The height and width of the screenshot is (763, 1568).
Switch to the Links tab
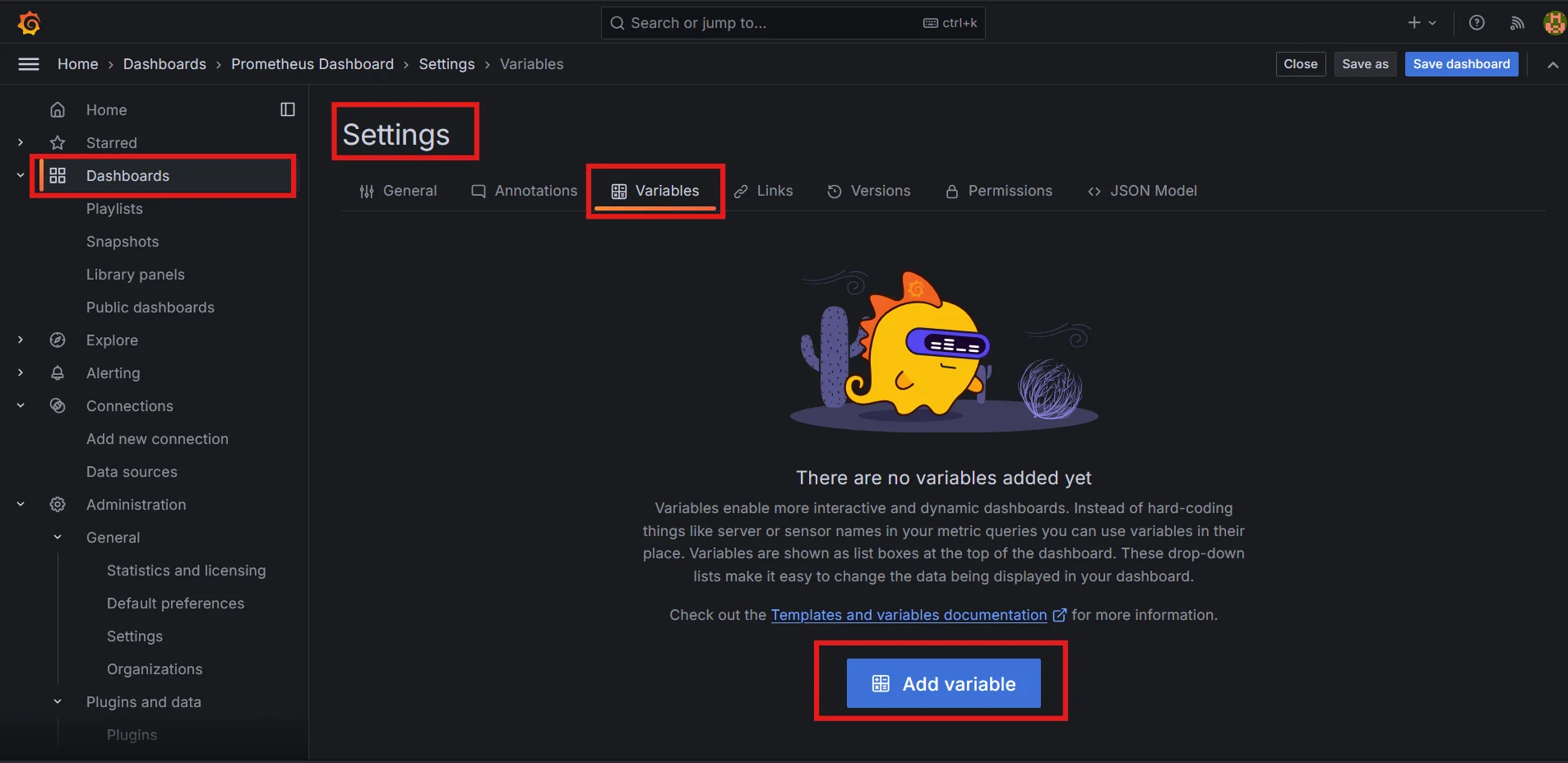pos(764,191)
